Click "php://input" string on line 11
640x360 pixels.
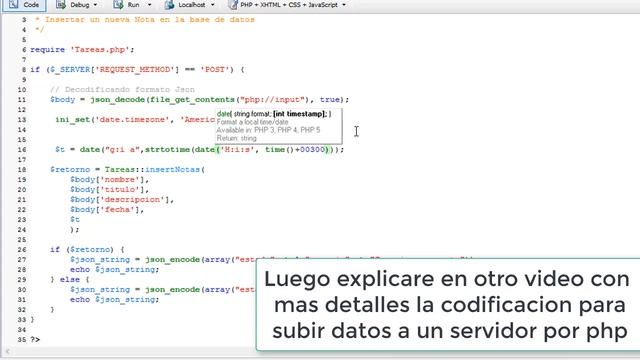(x=273, y=100)
